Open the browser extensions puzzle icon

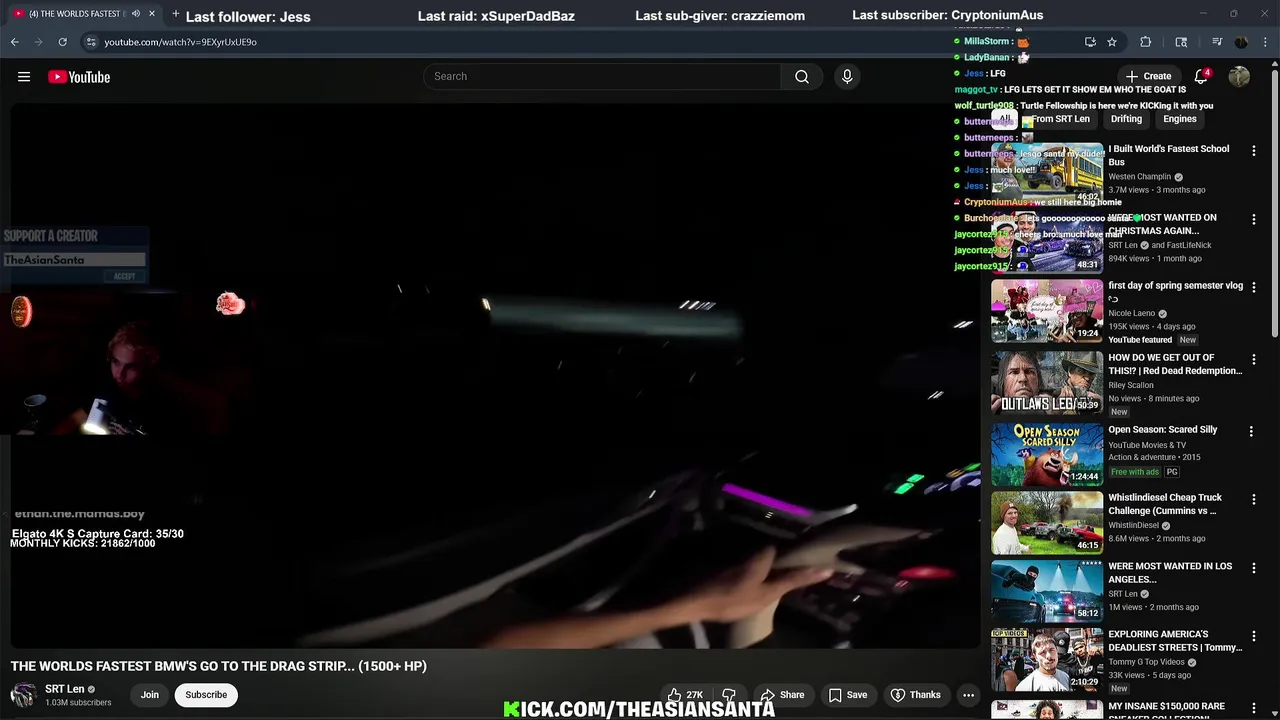point(1146,42)
